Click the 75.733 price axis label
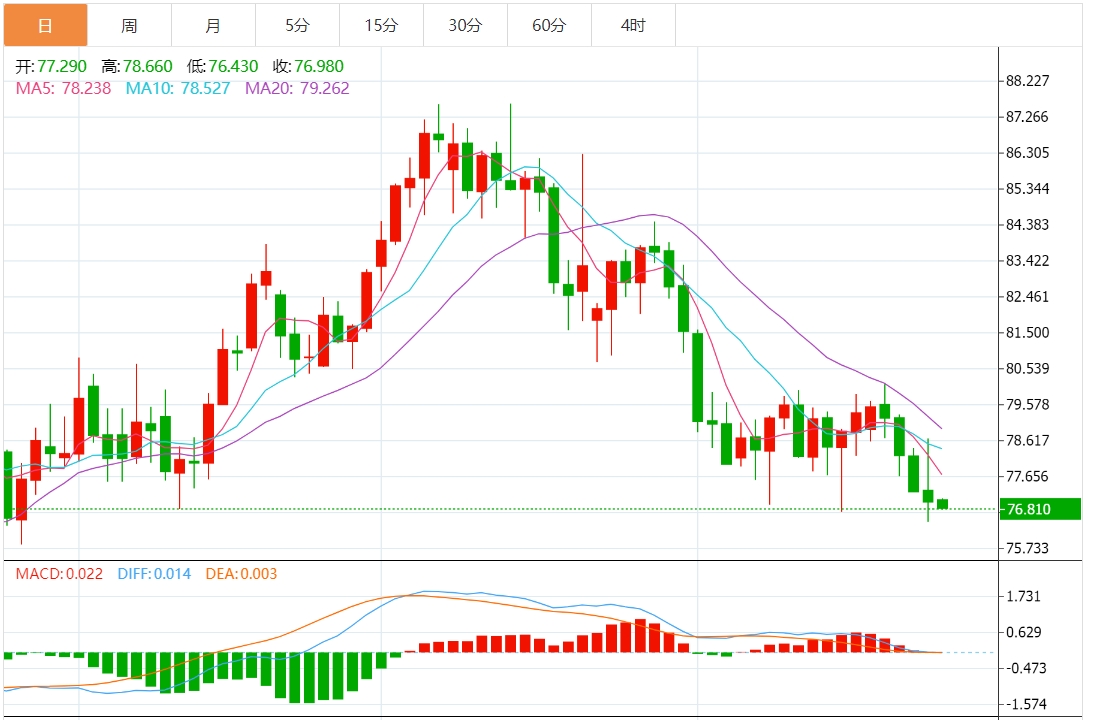 click(1028, 548)
